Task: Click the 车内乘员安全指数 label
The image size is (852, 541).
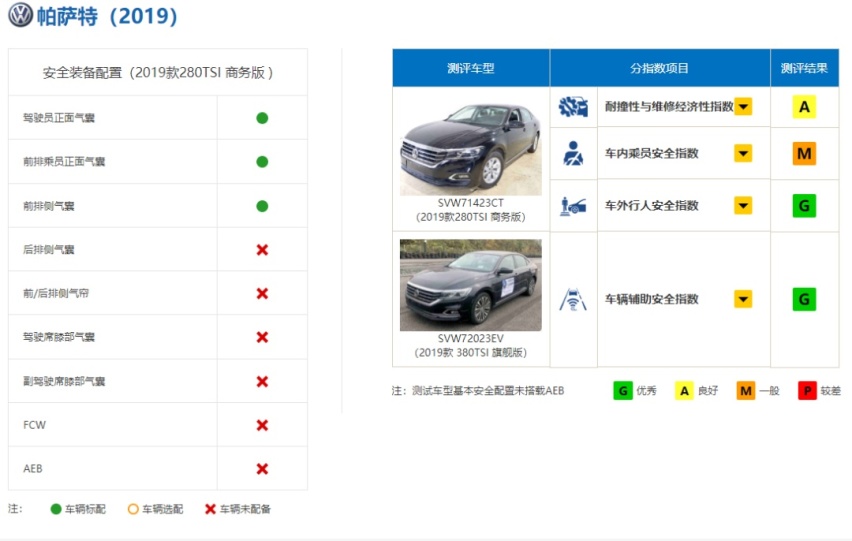Action: 651,153
